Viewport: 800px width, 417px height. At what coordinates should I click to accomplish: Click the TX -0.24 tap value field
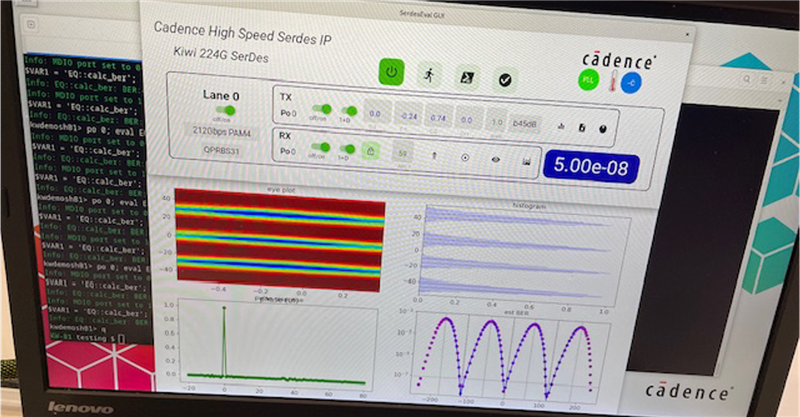pyautogui.click(x=408, y=116)
